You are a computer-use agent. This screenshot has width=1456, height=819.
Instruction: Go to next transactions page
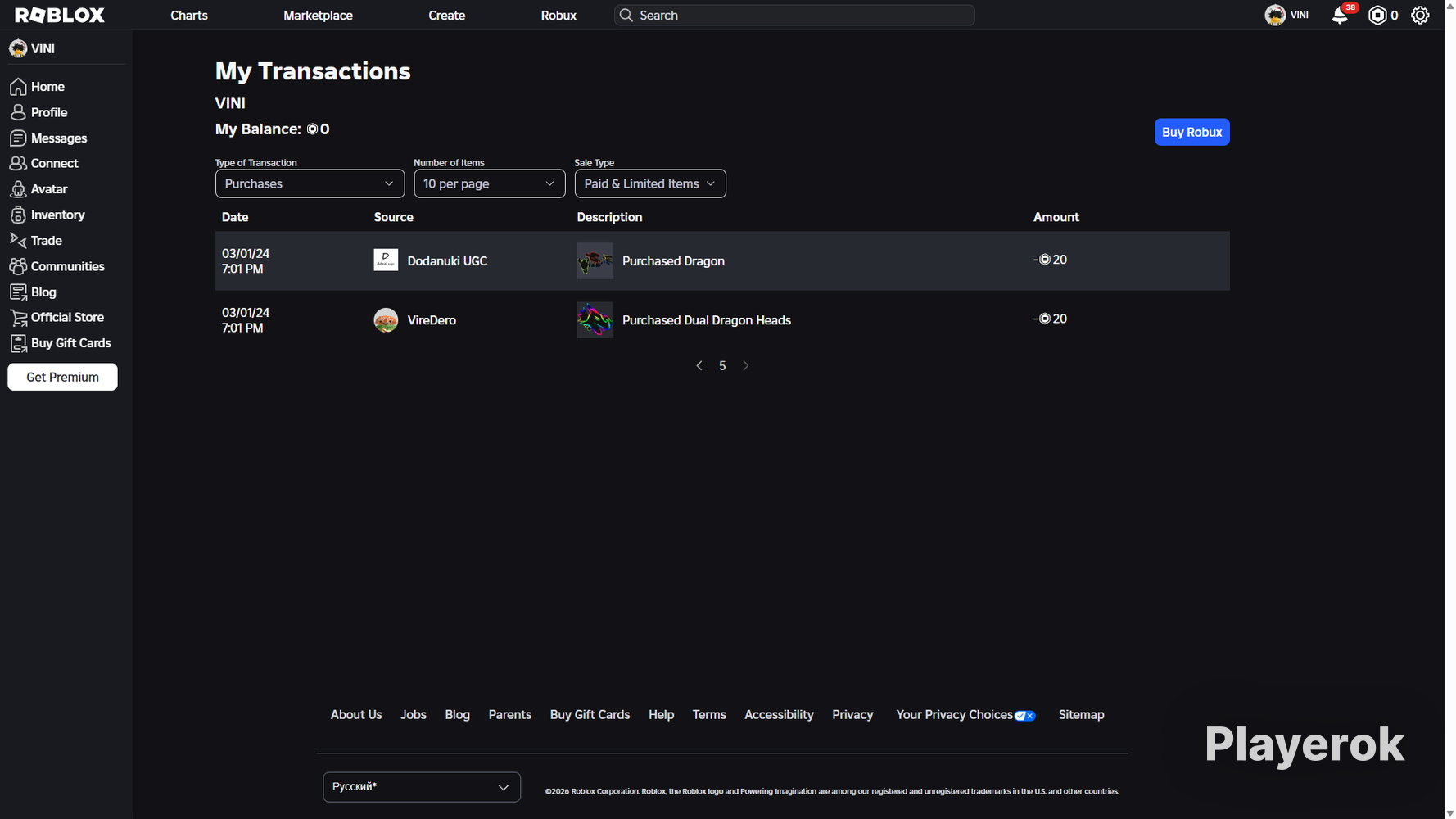pos(745,366)
